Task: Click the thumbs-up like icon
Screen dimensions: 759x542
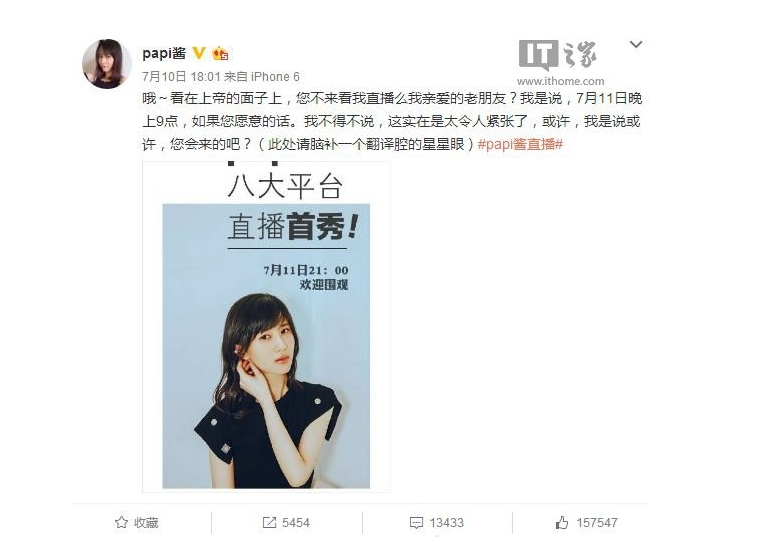Action: [562, 523]
